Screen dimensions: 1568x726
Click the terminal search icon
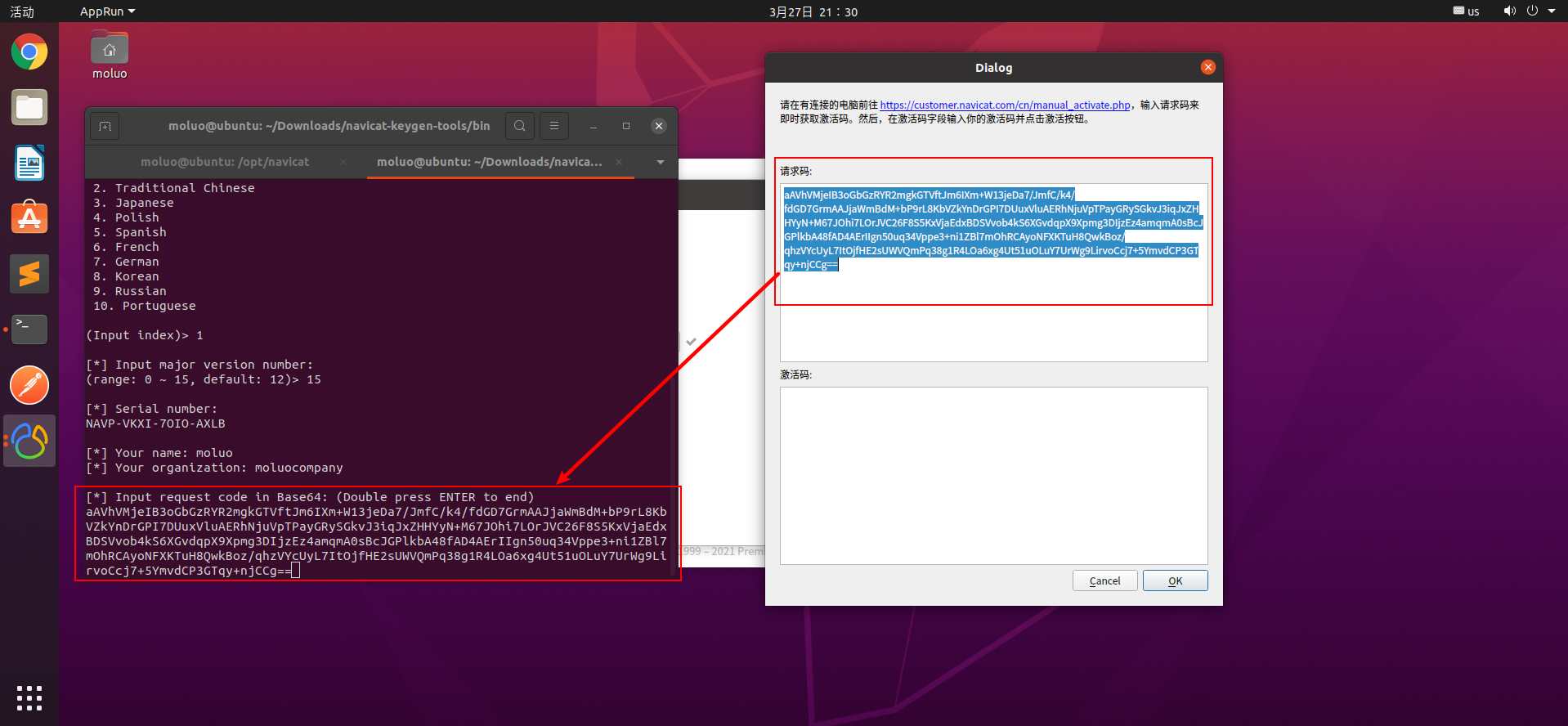click(520, 126)
